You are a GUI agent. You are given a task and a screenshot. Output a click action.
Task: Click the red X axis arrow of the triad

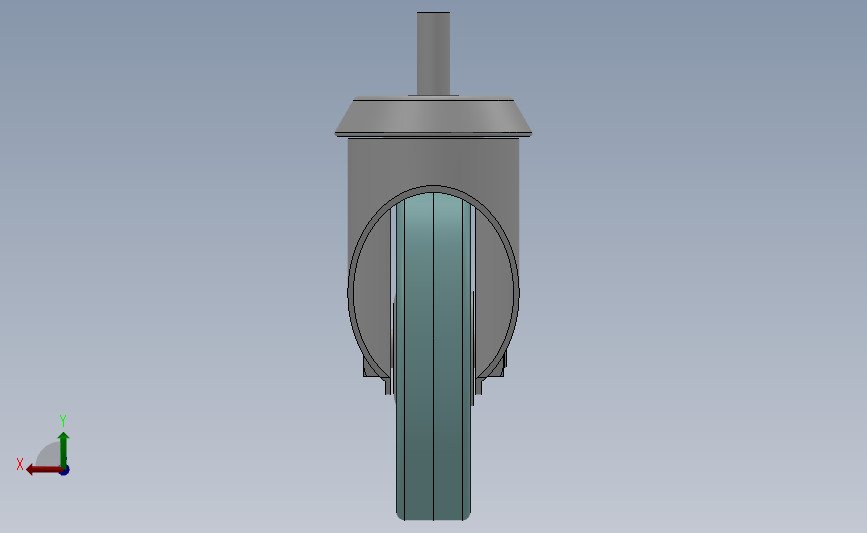44,470
